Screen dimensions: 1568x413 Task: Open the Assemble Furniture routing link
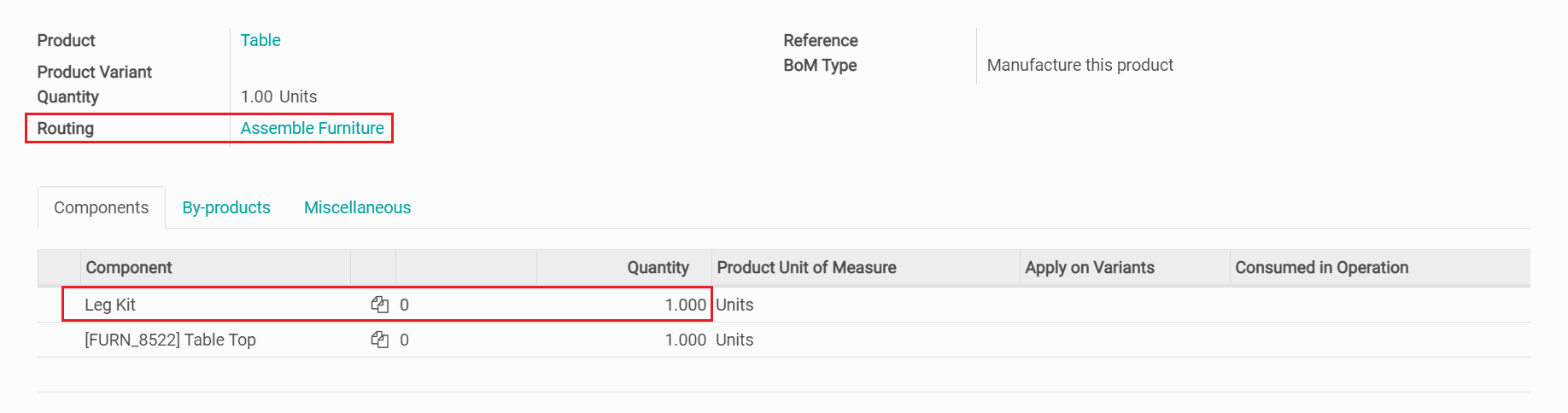tap(312, 128)
